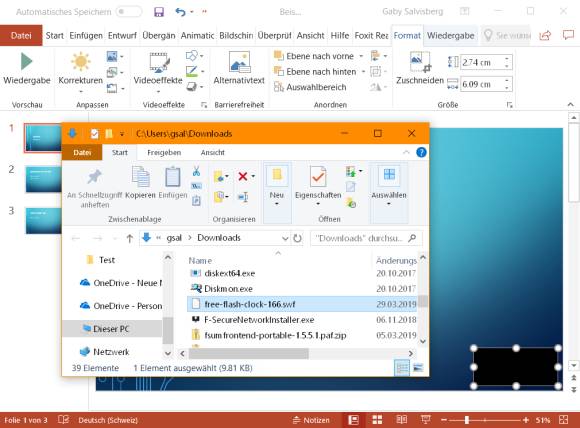Open the Ansicht tab in Explorer
The image size is (580, 428).
click(x=213, y=152)
